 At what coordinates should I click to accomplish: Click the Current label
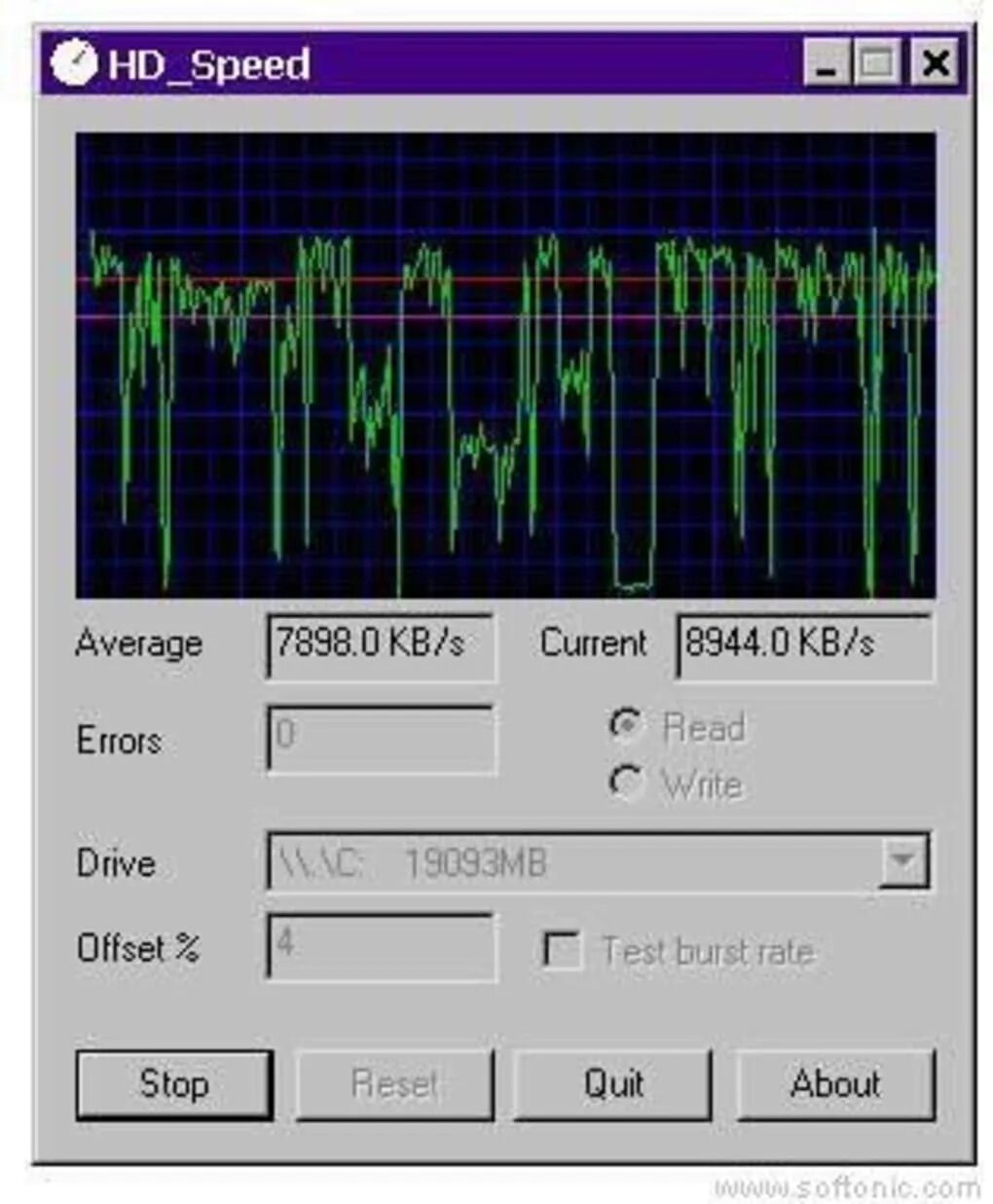pyautogui.click(x=593, y=643)
